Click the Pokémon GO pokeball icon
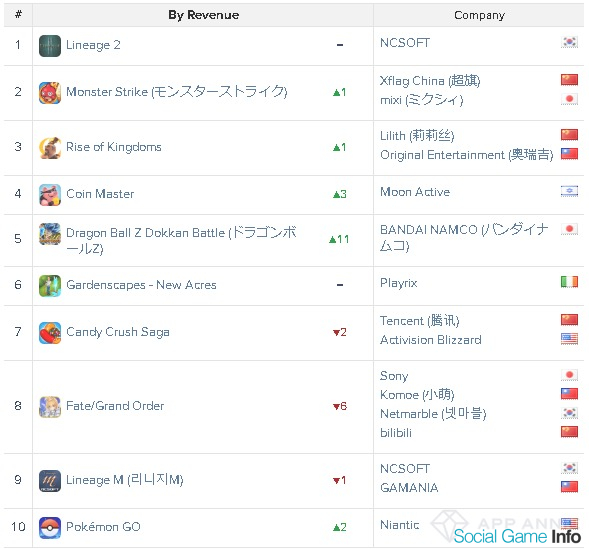This screenshot has width=589, height=549. tap(50, 528)
